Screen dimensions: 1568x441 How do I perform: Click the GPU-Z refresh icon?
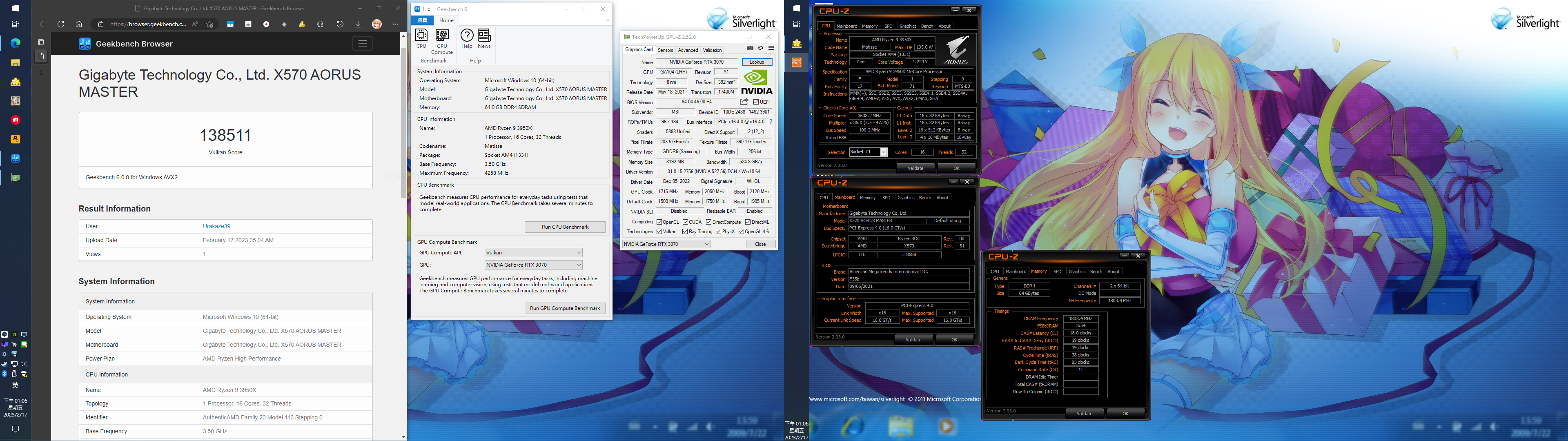(760, 48)
